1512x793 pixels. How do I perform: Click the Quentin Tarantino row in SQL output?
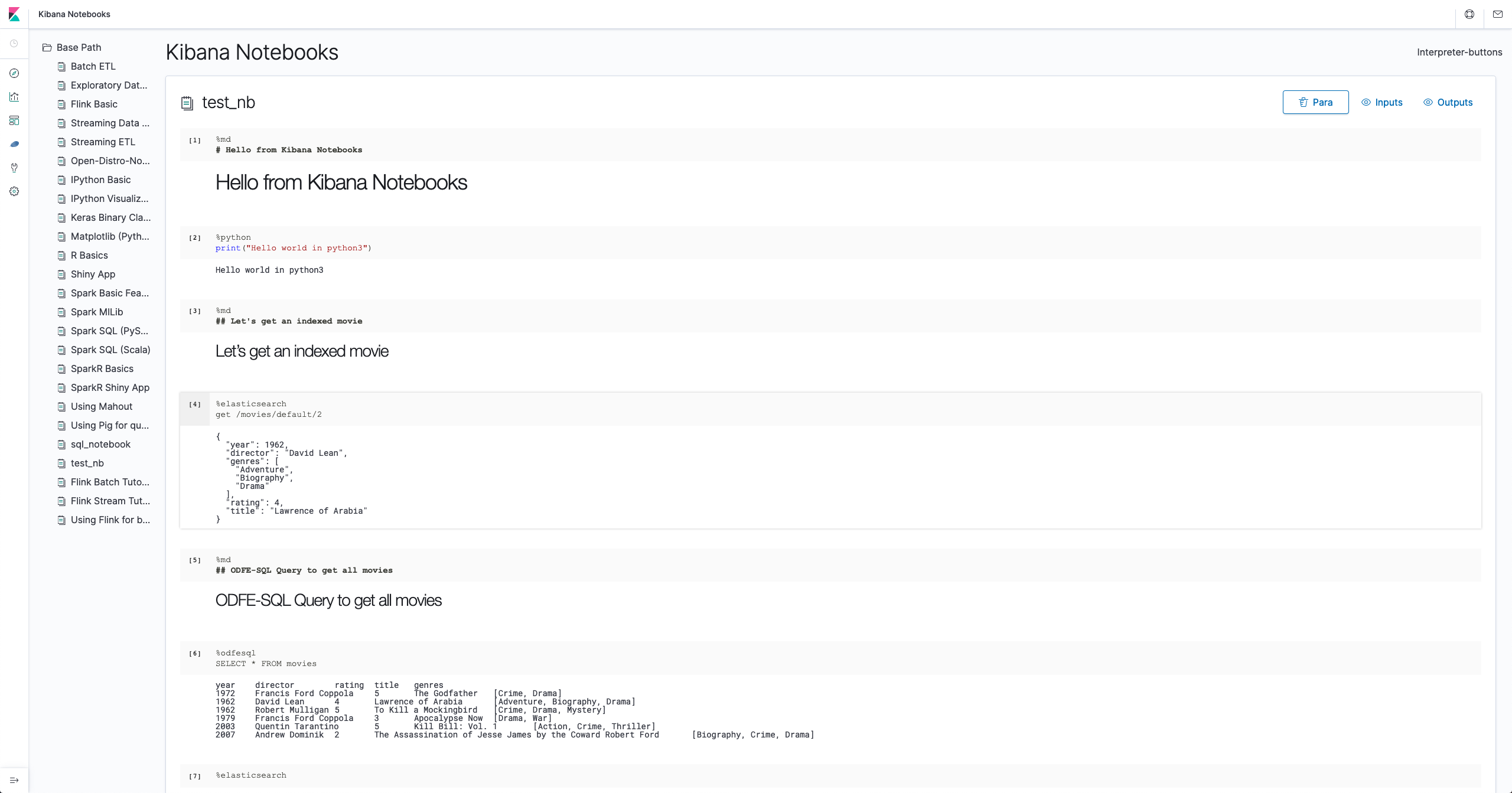pos(435,726)
